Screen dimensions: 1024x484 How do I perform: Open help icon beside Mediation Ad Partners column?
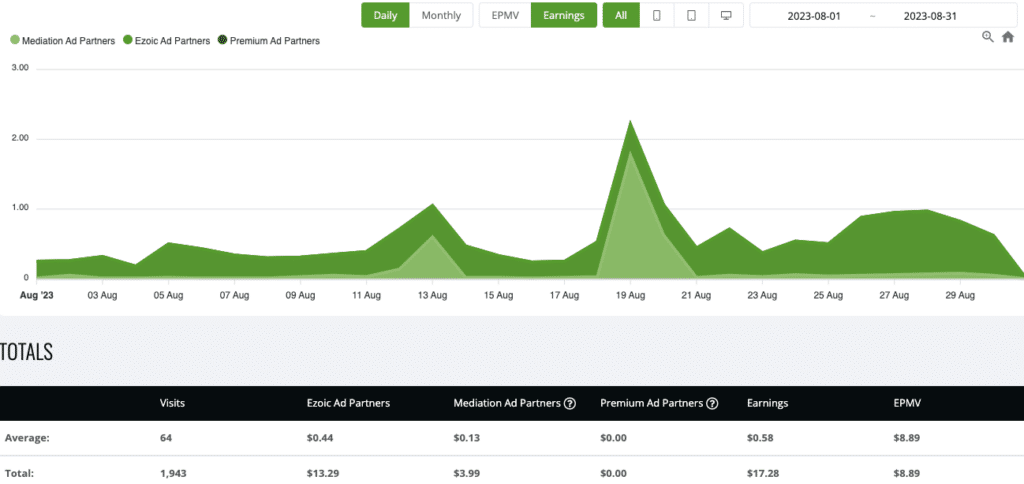point(570,404)
